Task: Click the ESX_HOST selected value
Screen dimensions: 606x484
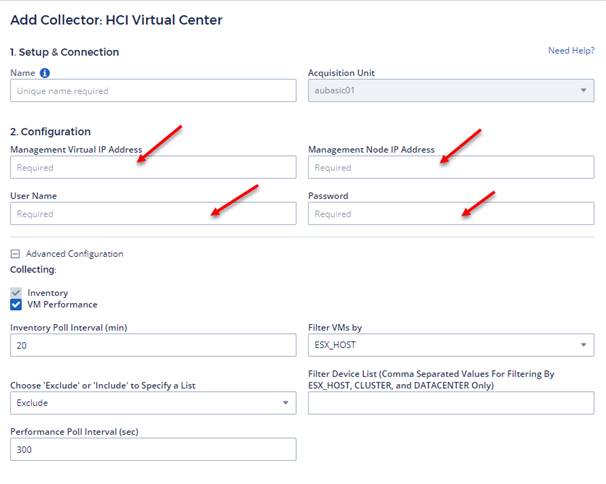Action: click(335, 345)
